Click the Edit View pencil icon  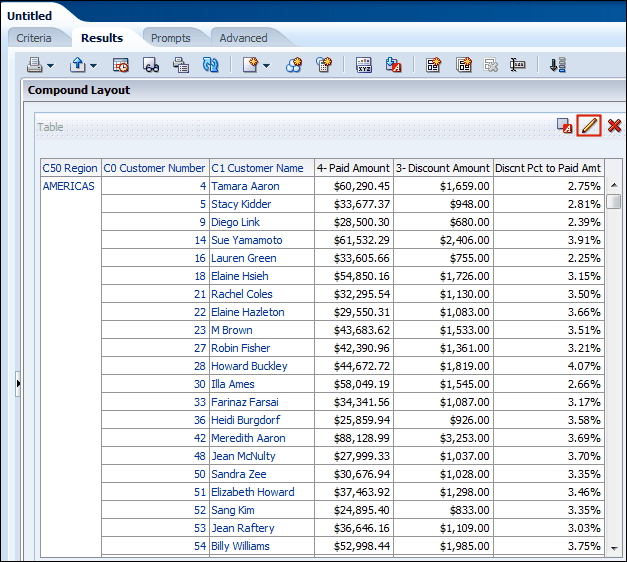(x=590, y=126)
